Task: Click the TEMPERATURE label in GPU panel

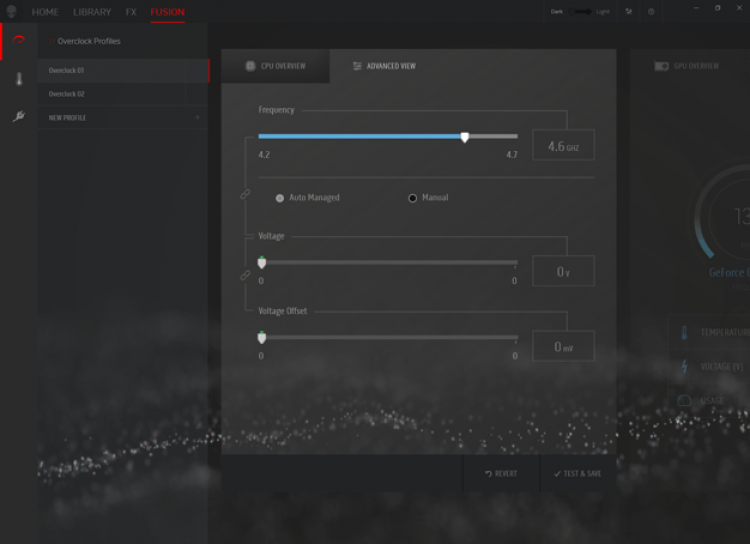Action: pyautogui.click(x=725, y=333)
